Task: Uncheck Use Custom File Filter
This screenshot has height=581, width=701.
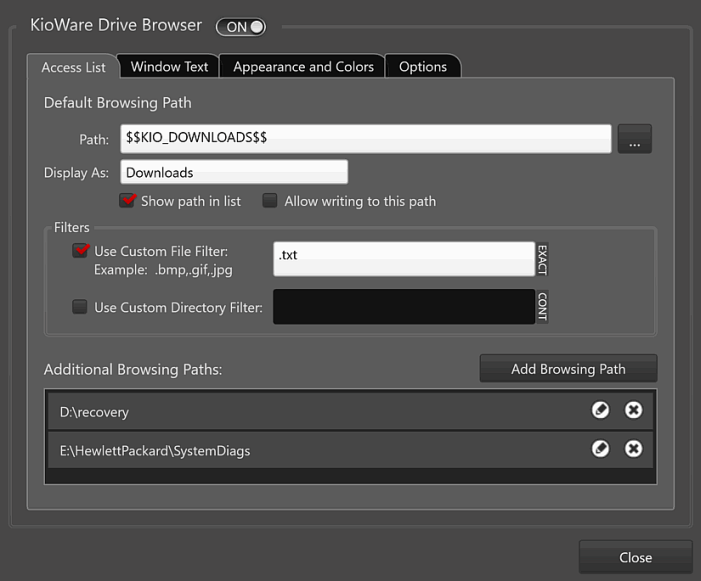Action: pyautogui.click(x=80, y=250)
